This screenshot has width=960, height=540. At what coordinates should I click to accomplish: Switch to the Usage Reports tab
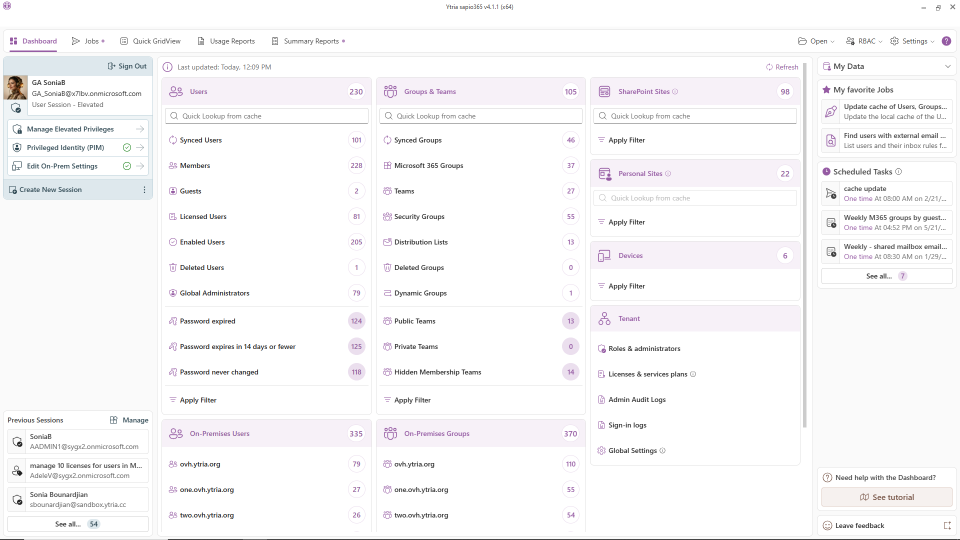pyautogui.click(x=226, y=41)
